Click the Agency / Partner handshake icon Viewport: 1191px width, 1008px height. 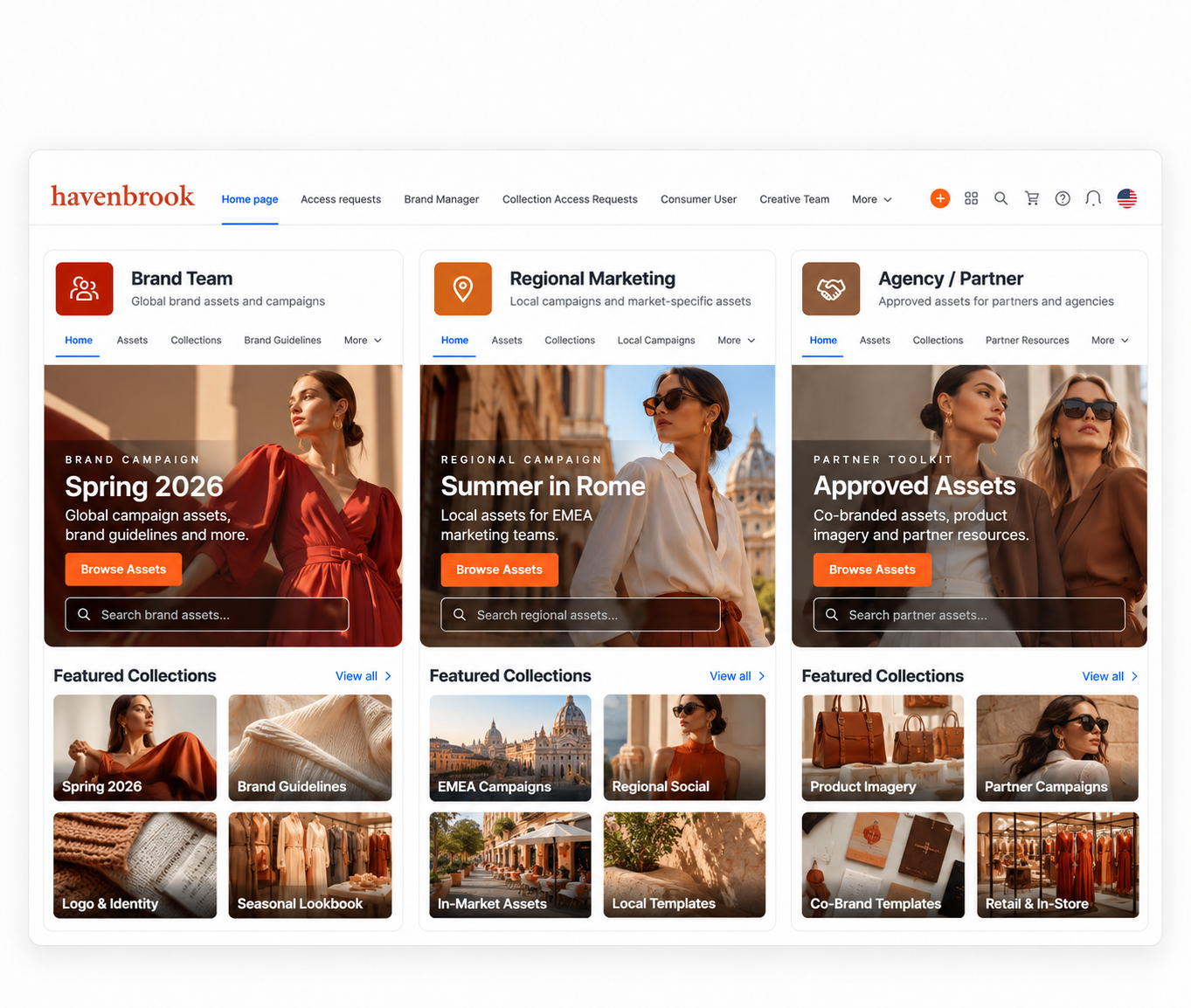(831, 289)
